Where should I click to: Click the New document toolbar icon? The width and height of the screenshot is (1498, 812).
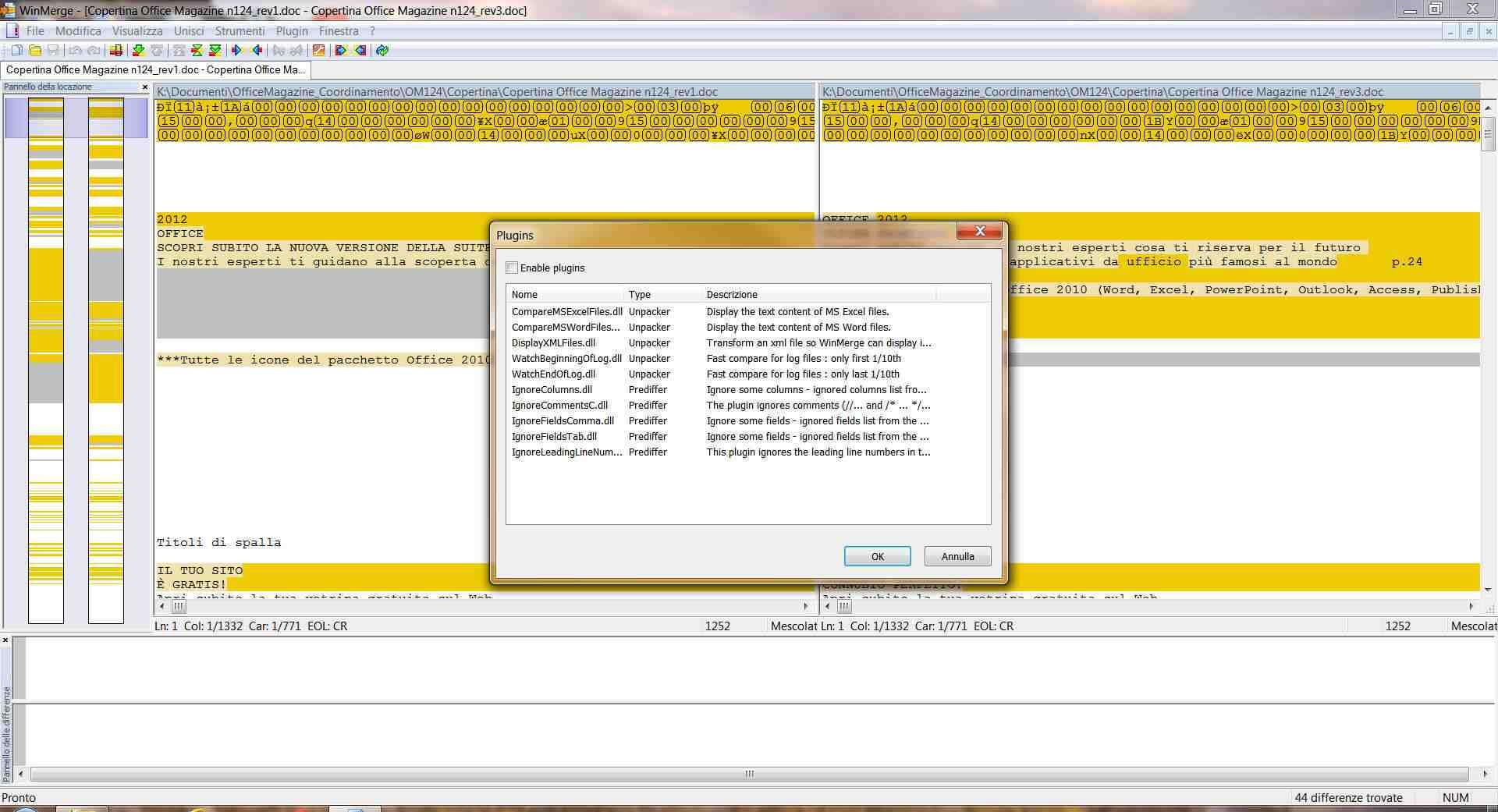click(x=16, y=51)
